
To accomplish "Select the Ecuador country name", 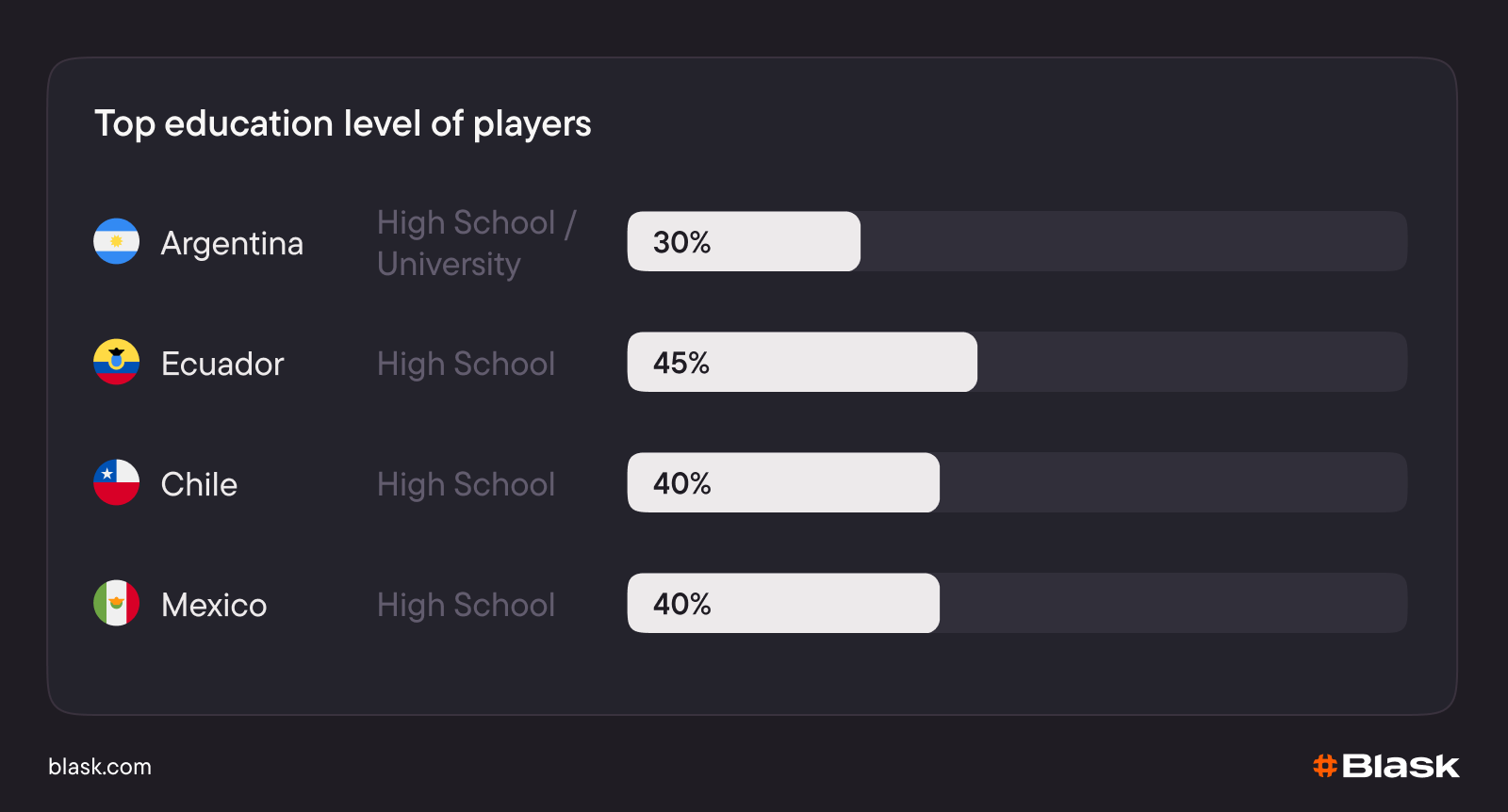I will (222, 364).
